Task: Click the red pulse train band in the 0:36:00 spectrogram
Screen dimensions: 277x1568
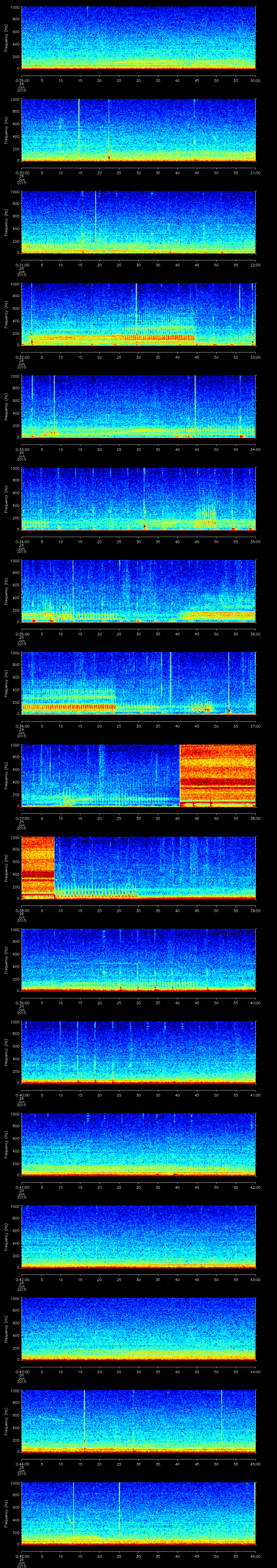Action: (x=69, y=707)
